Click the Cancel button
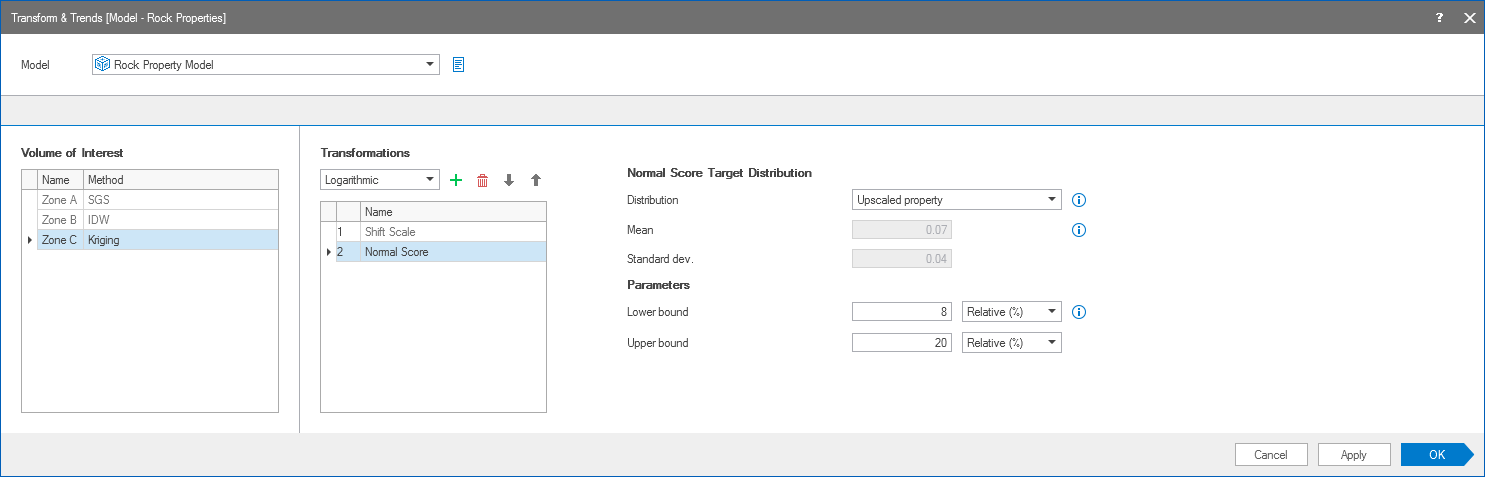1485x477 pixels. coord(1270,455)
